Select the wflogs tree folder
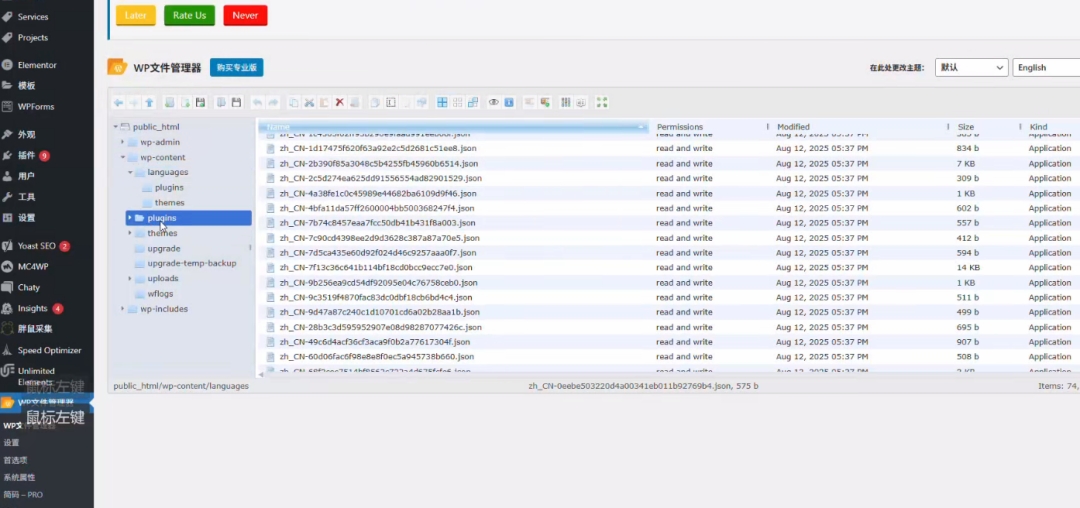1080x508 pixels. point(159,294)
